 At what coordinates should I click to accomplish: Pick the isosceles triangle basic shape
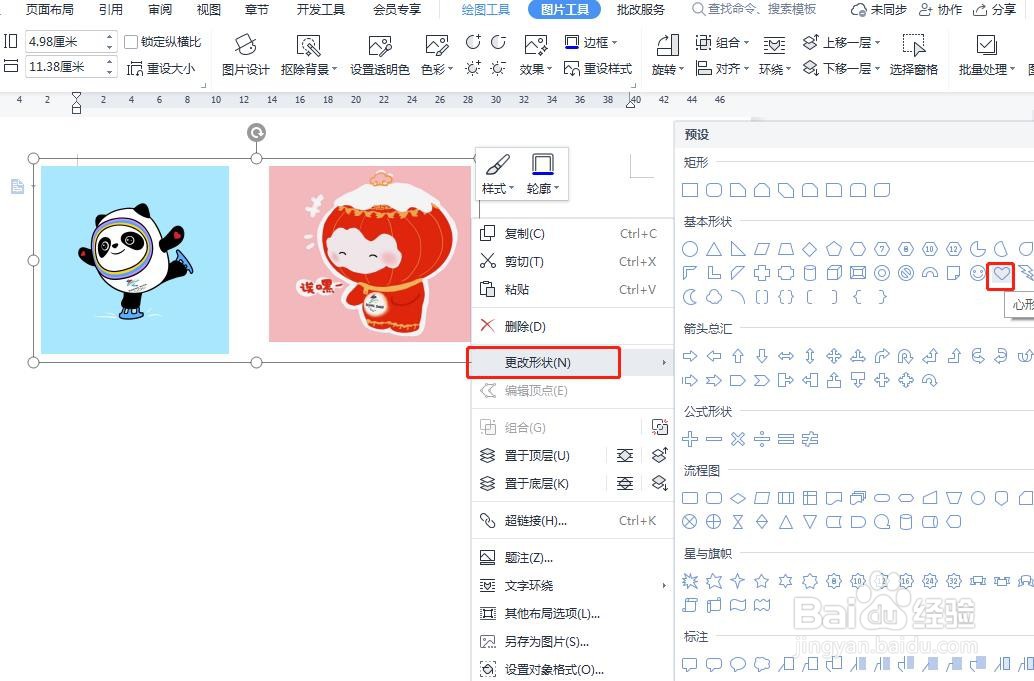click(x=714, y=249)
